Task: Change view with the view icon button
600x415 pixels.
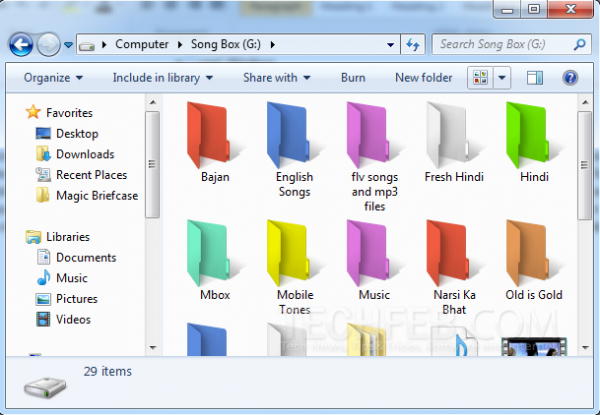Action: pyautogui.click(x=481, y=78)
